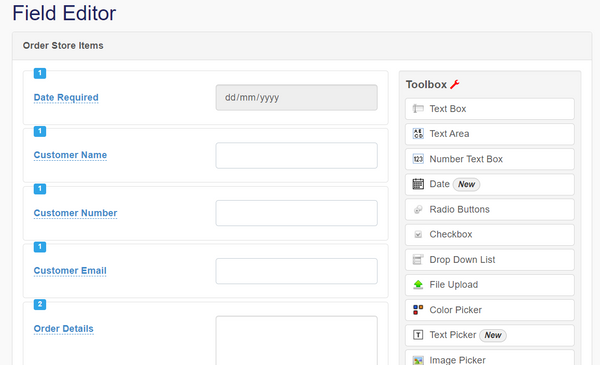This screenshot has width=600, height=365.
Task: Open the Date Required field label
Action: coord(66,97)
